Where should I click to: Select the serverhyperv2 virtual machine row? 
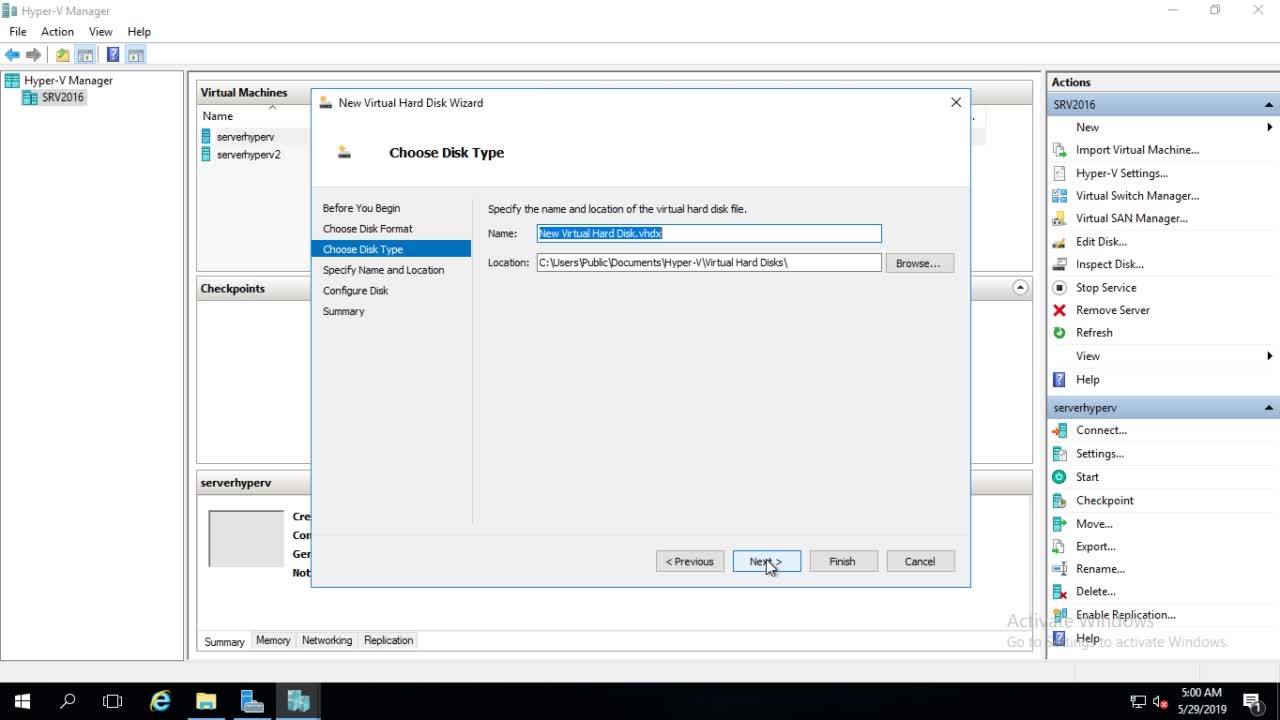pos(248,155)
